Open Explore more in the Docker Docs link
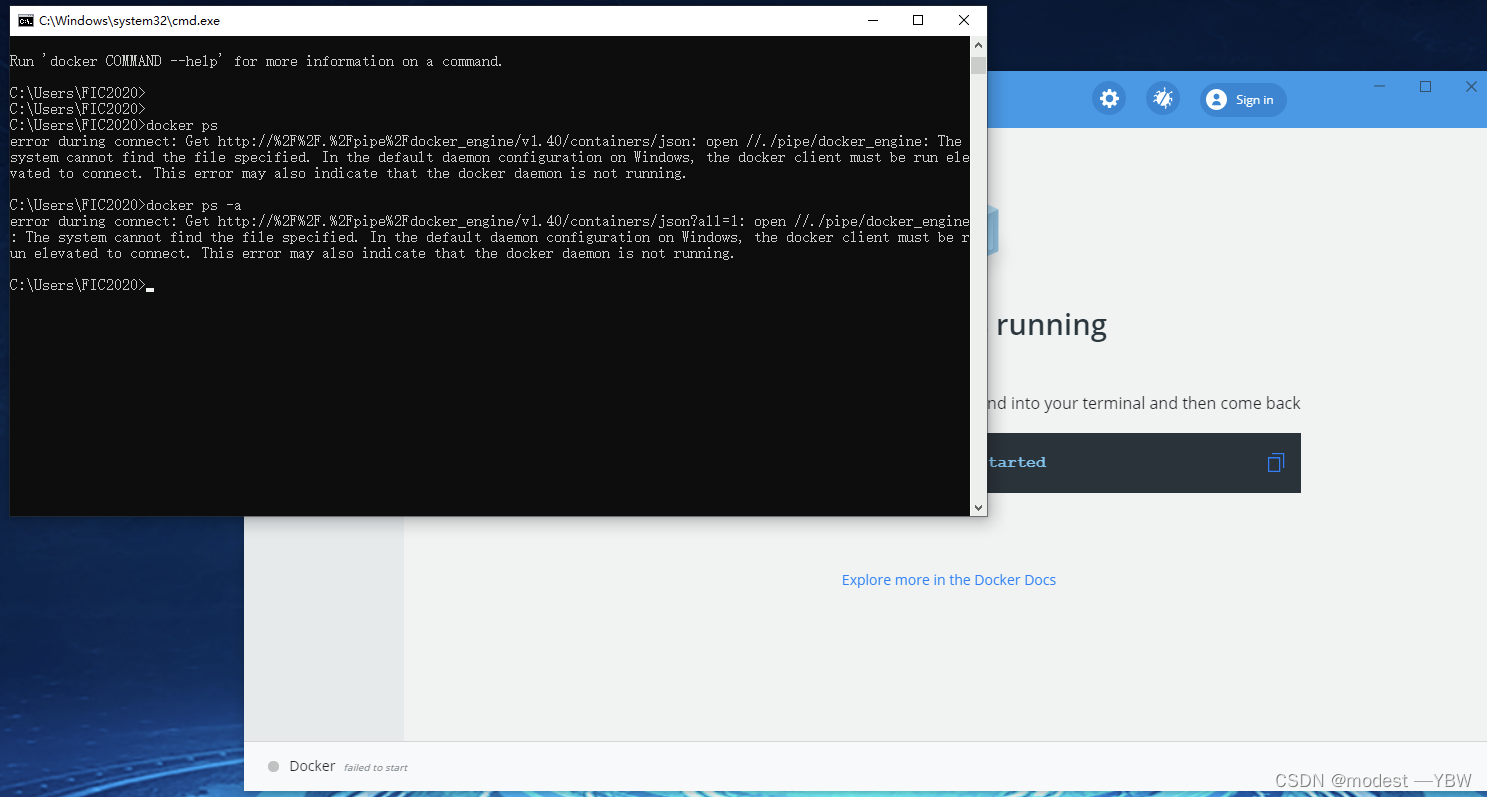 coord(949,580)
